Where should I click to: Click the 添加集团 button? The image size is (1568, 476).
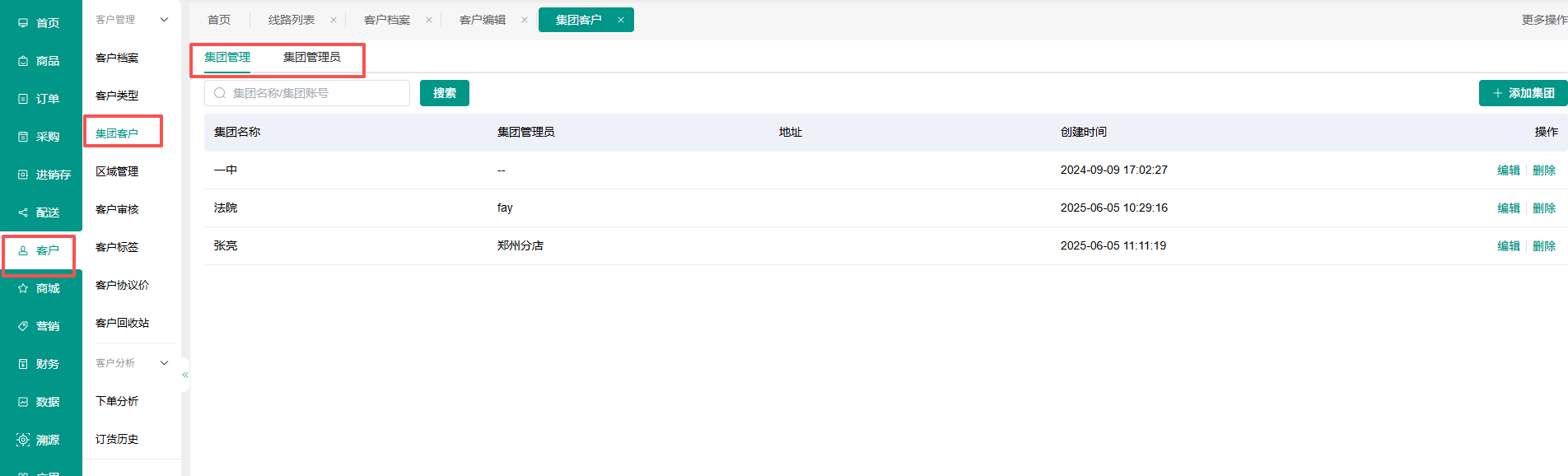click(x=1523, y=93)
